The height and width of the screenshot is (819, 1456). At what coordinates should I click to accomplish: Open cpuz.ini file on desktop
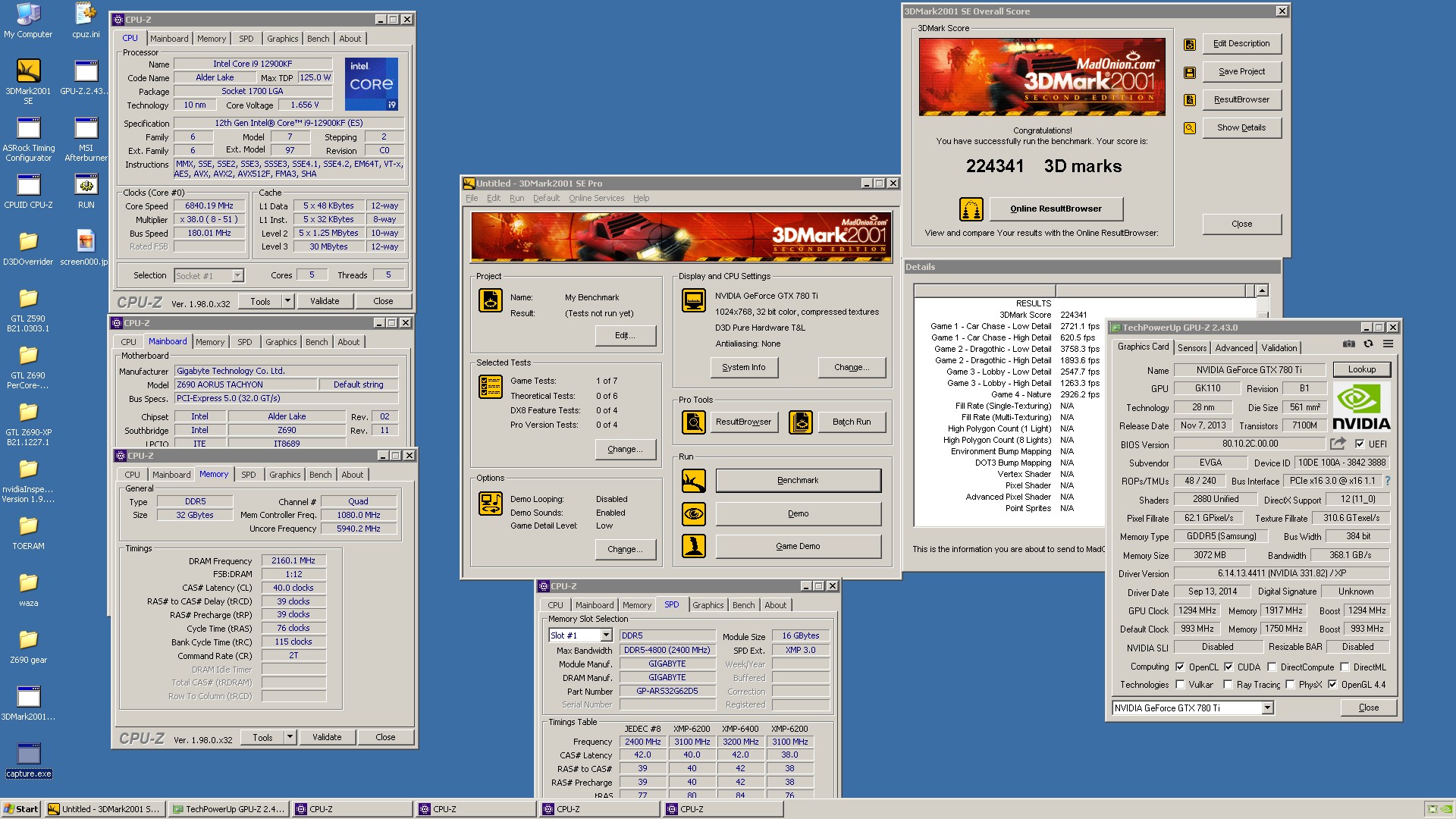click(86, 20)
